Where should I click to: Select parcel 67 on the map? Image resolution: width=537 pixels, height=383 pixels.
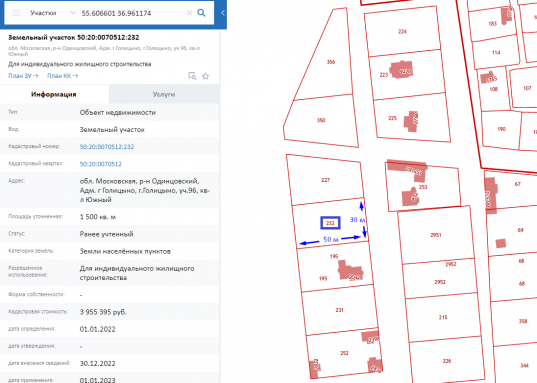pos(517,184)
